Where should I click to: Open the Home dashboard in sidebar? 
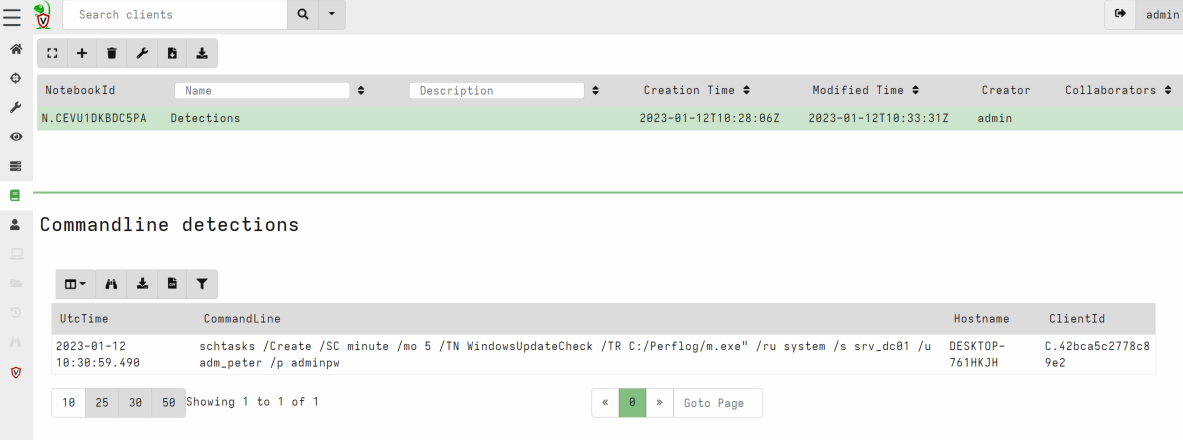pos(15,49)
